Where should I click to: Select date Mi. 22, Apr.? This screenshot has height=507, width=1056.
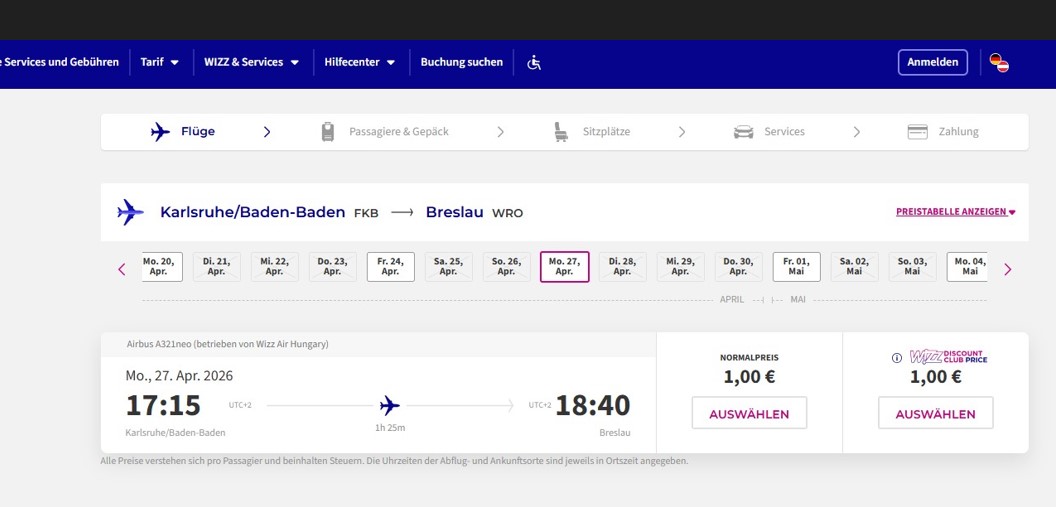(274, 267)
